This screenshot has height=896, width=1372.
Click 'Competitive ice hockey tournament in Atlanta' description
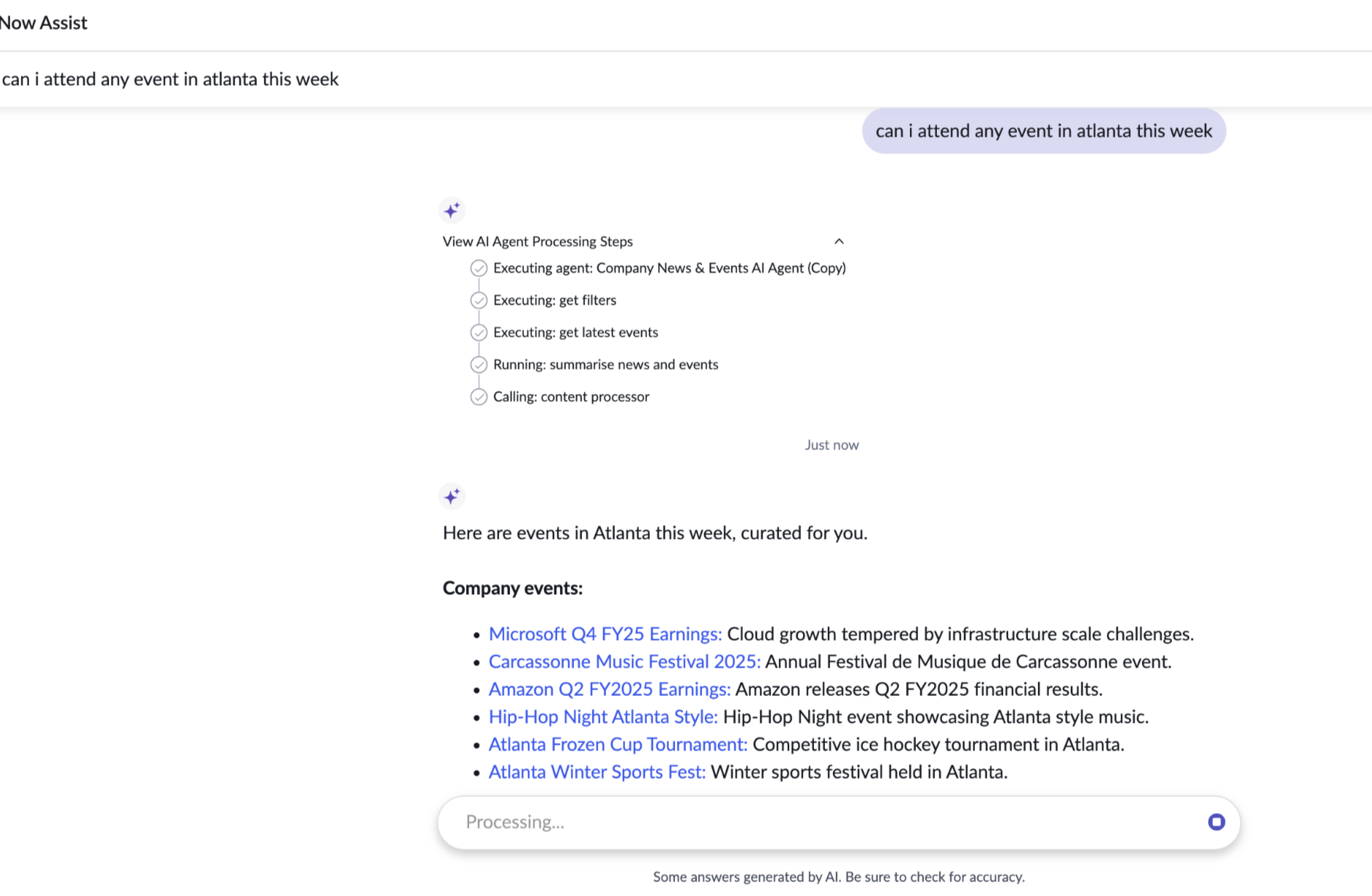point(938,745)
